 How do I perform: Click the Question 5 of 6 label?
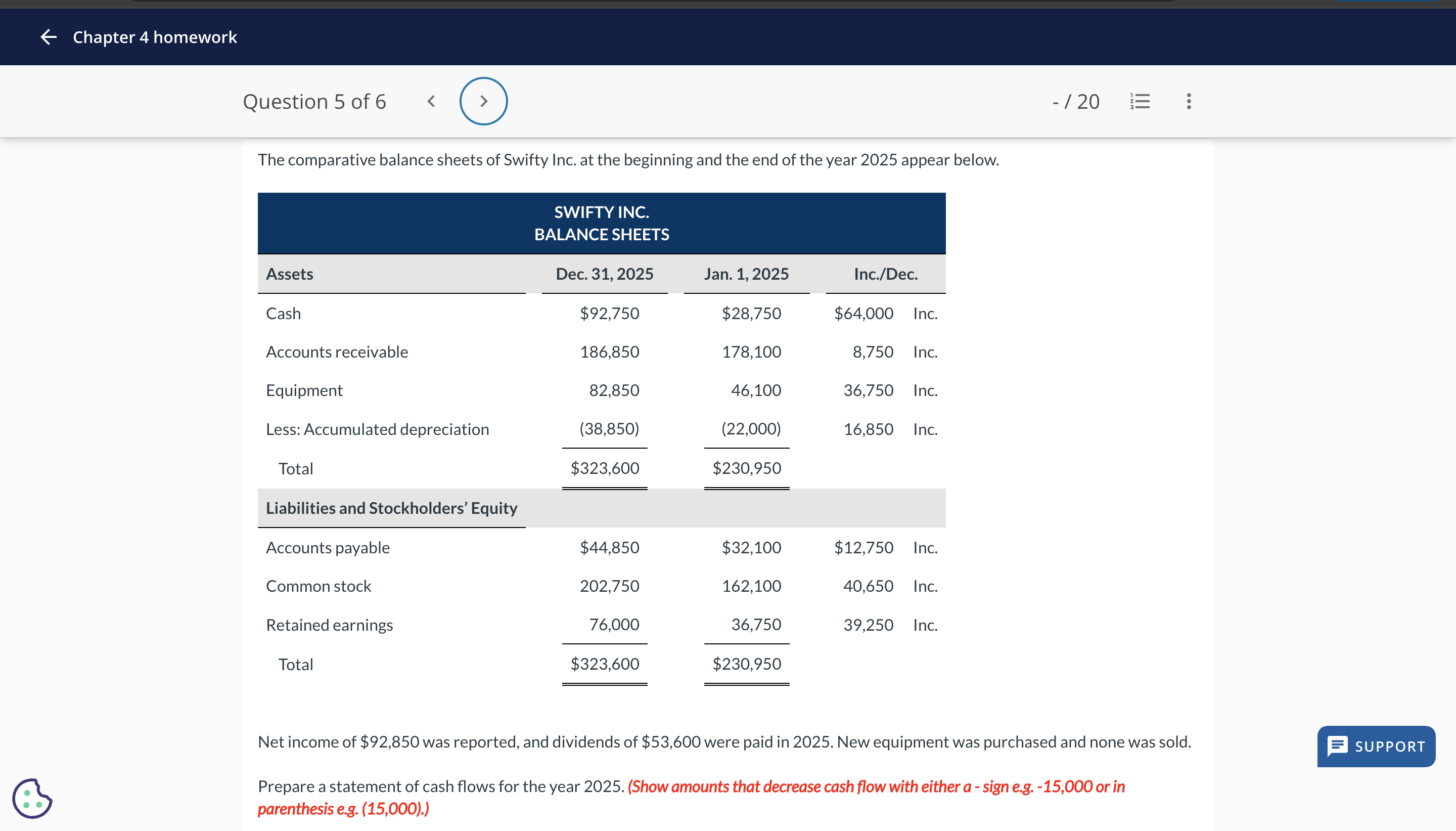click(314, 102)
